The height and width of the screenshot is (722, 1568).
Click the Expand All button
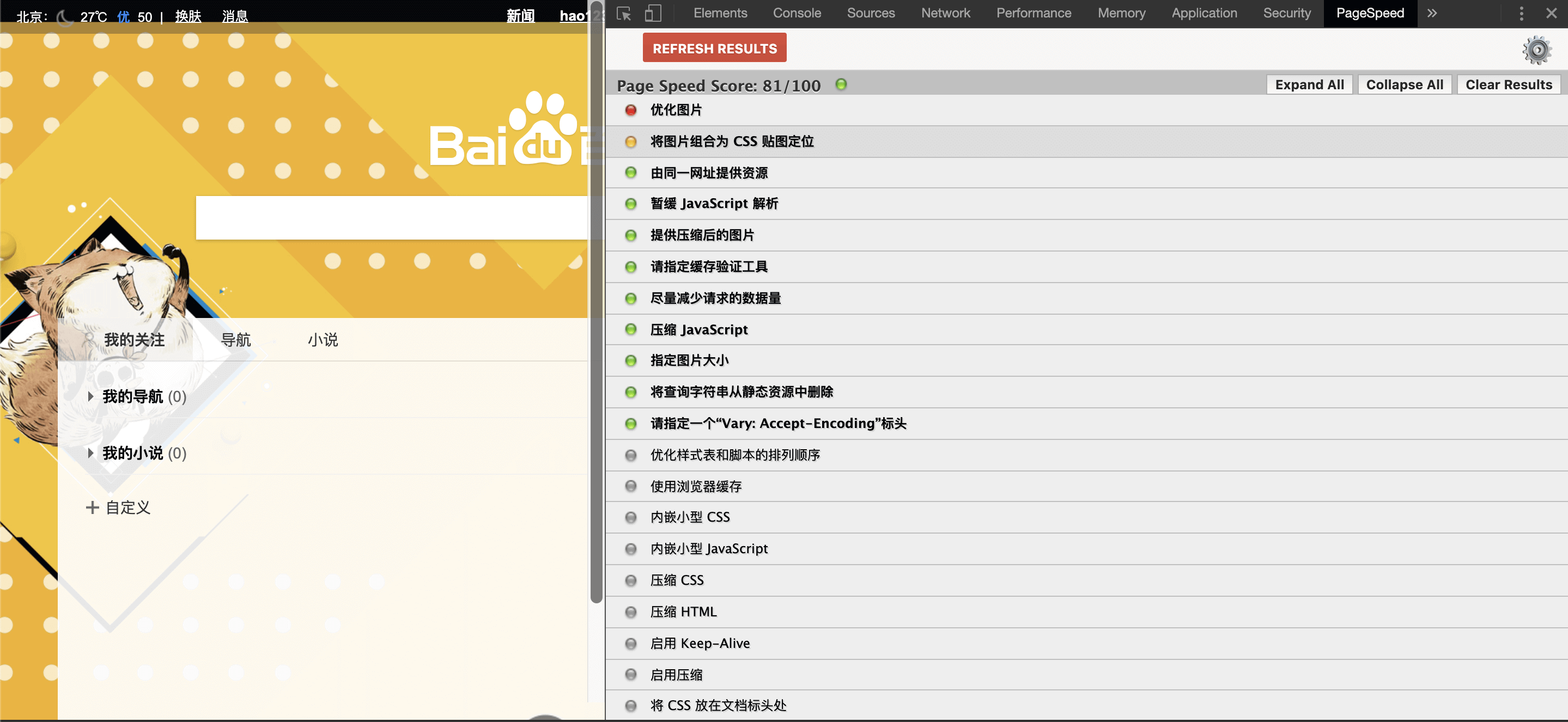(x=1309, y=84)
